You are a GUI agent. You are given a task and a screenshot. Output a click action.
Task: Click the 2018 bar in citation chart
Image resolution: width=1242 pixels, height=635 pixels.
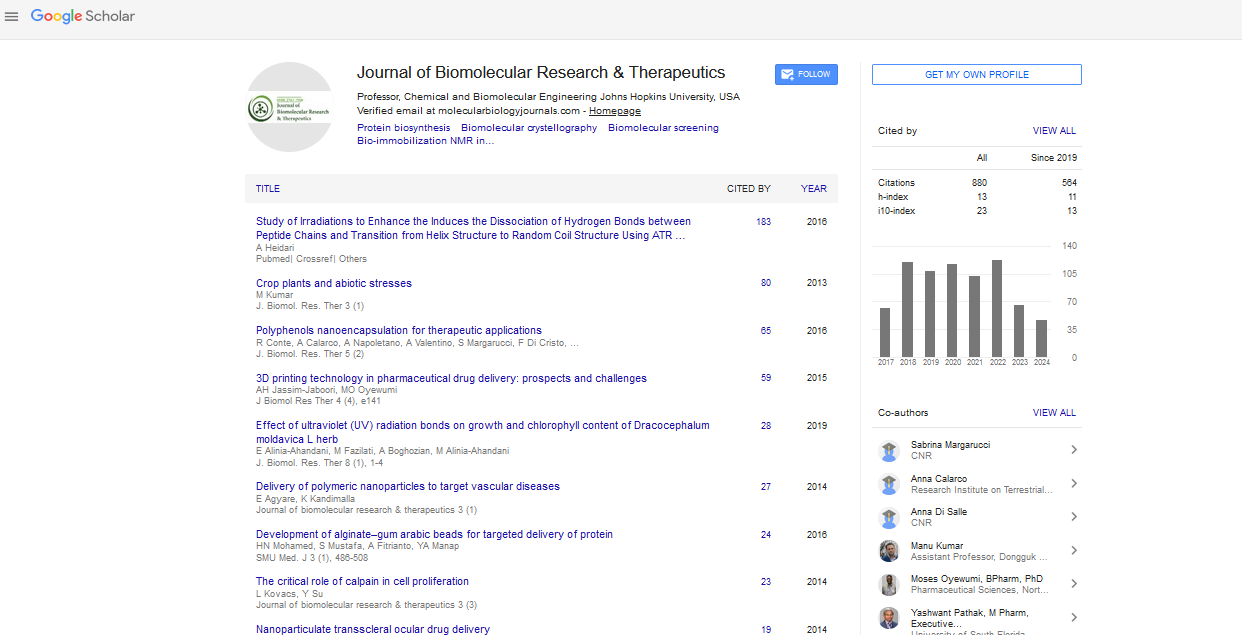click(908, 309)
